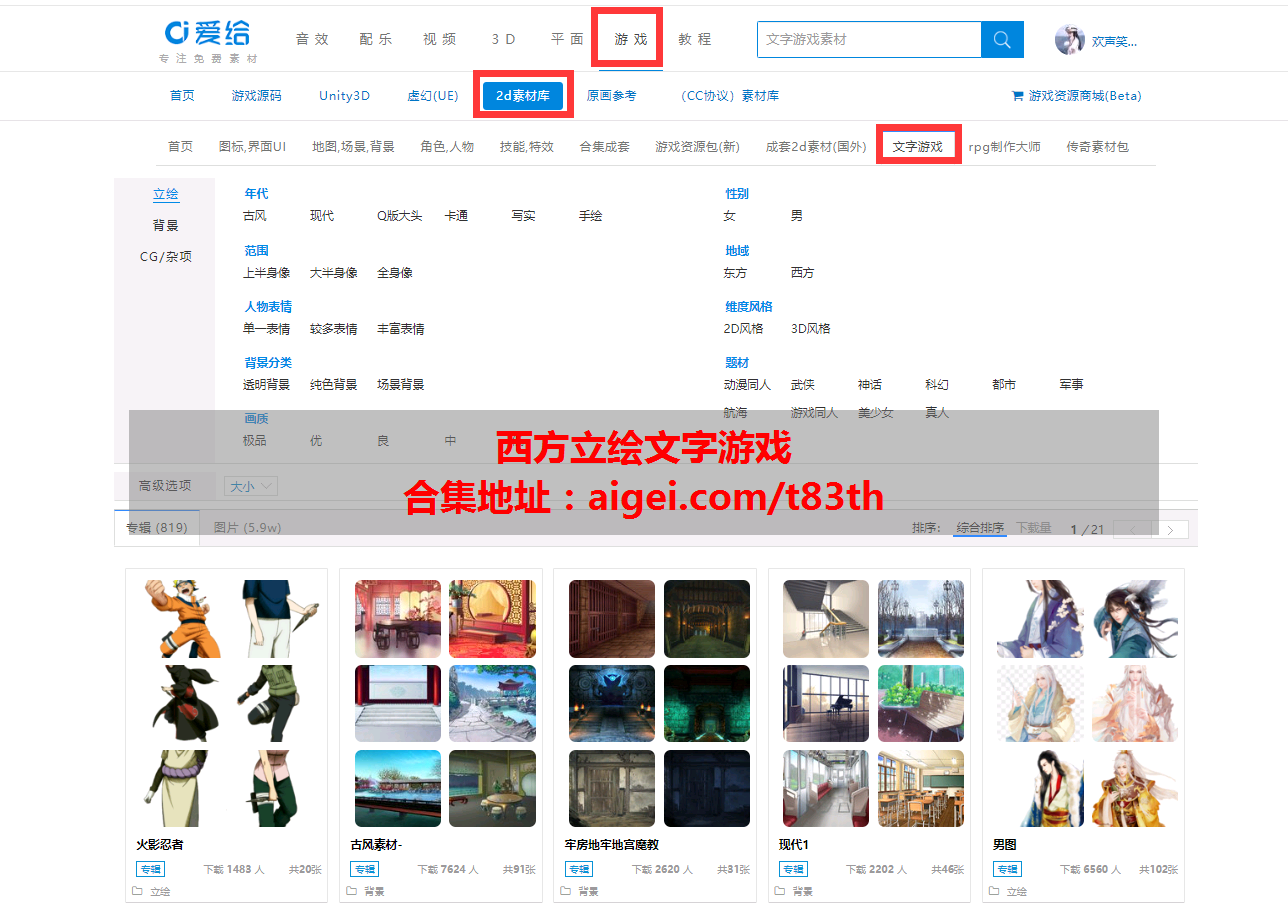Open the 3D top navigation item
1288x912 pixels.
504,39
